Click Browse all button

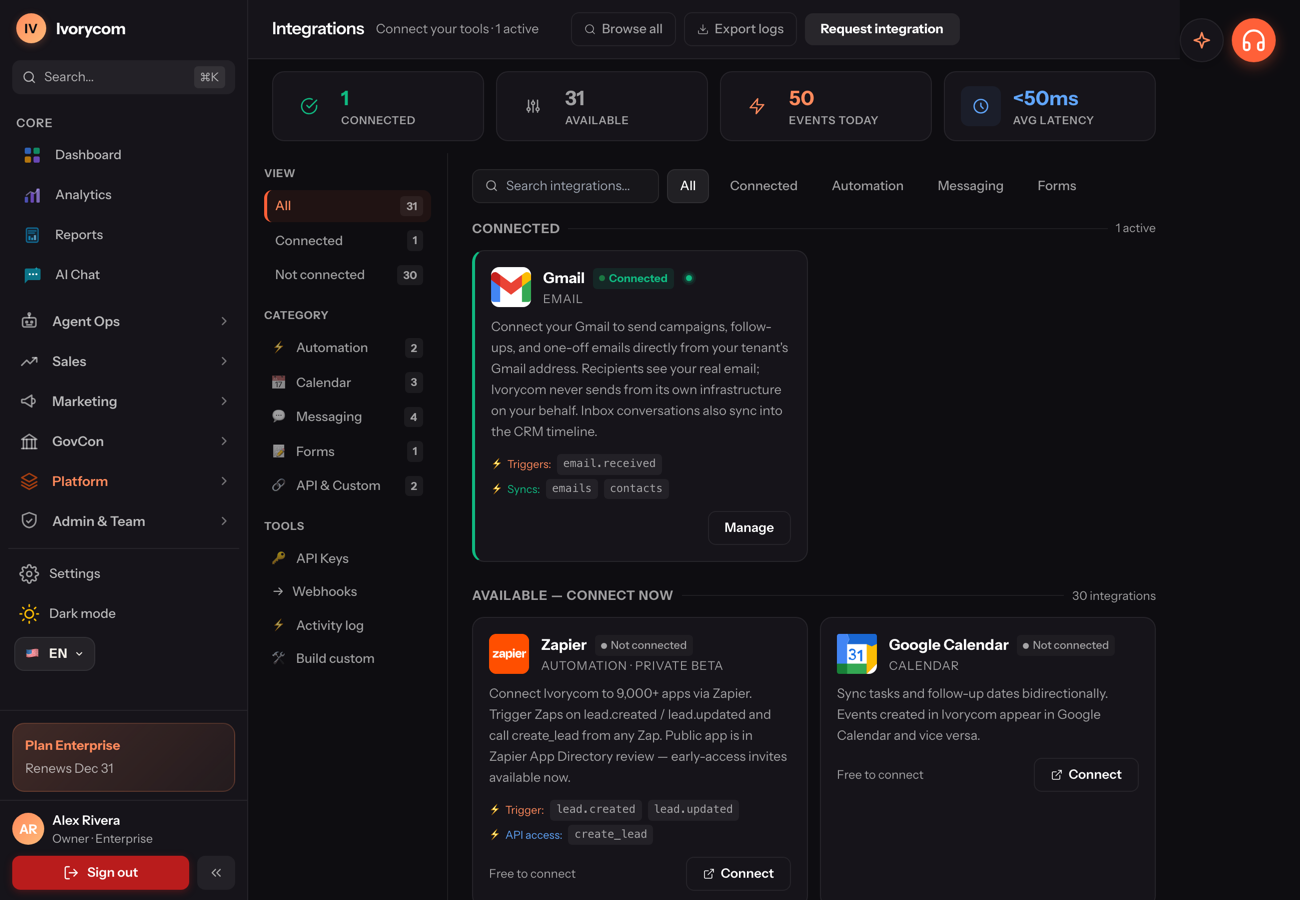pyautogui.click(x=624, y=29)
